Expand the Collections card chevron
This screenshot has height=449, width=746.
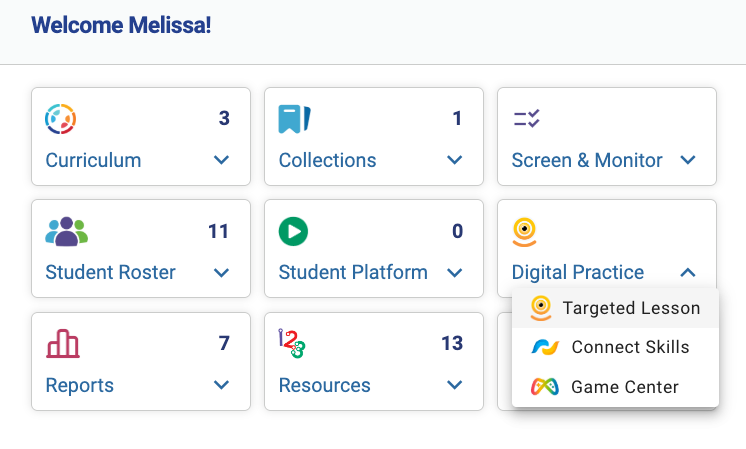454,160
